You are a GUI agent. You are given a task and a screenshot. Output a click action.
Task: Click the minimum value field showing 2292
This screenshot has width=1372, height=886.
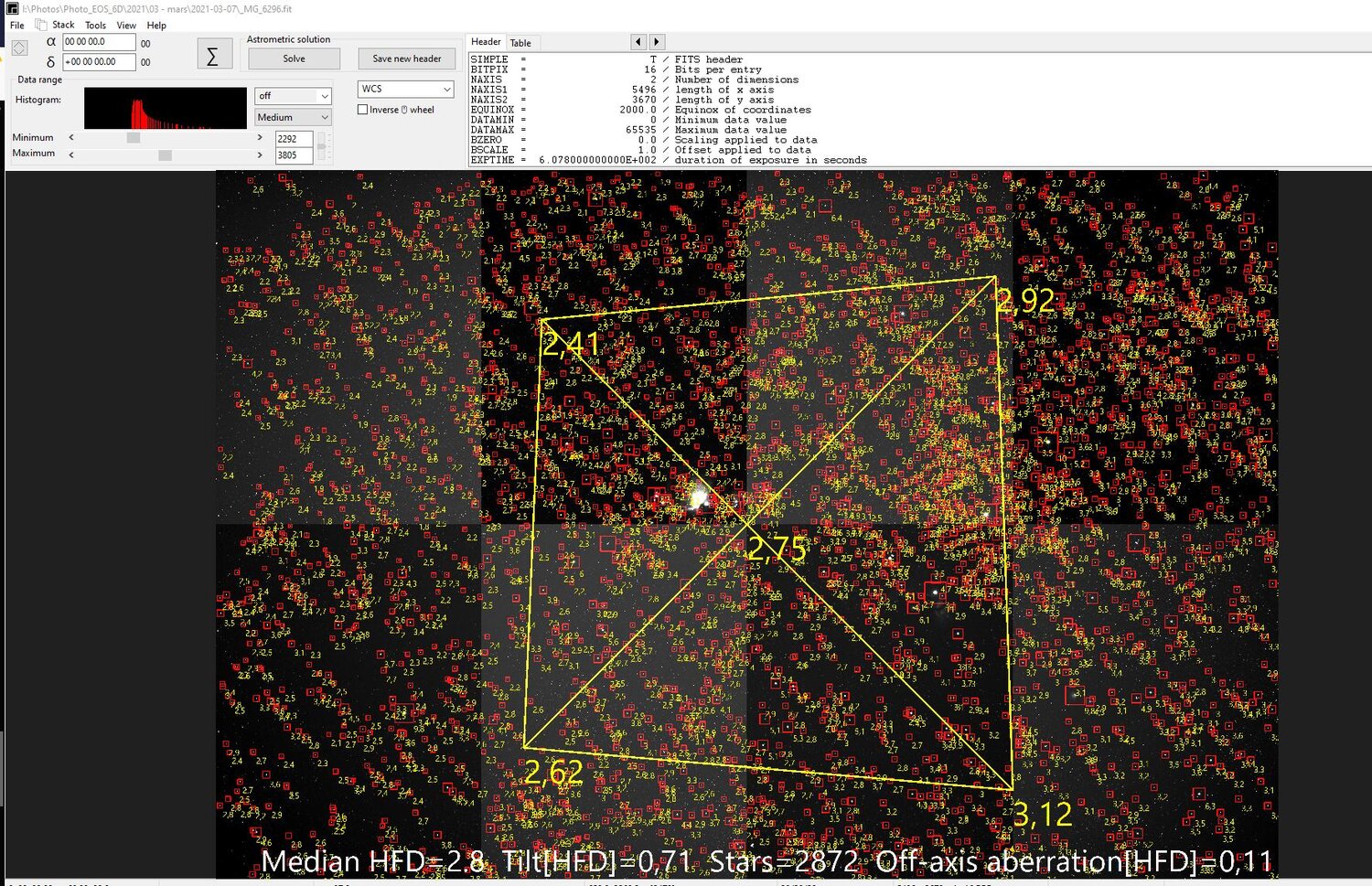pos(294,139)
